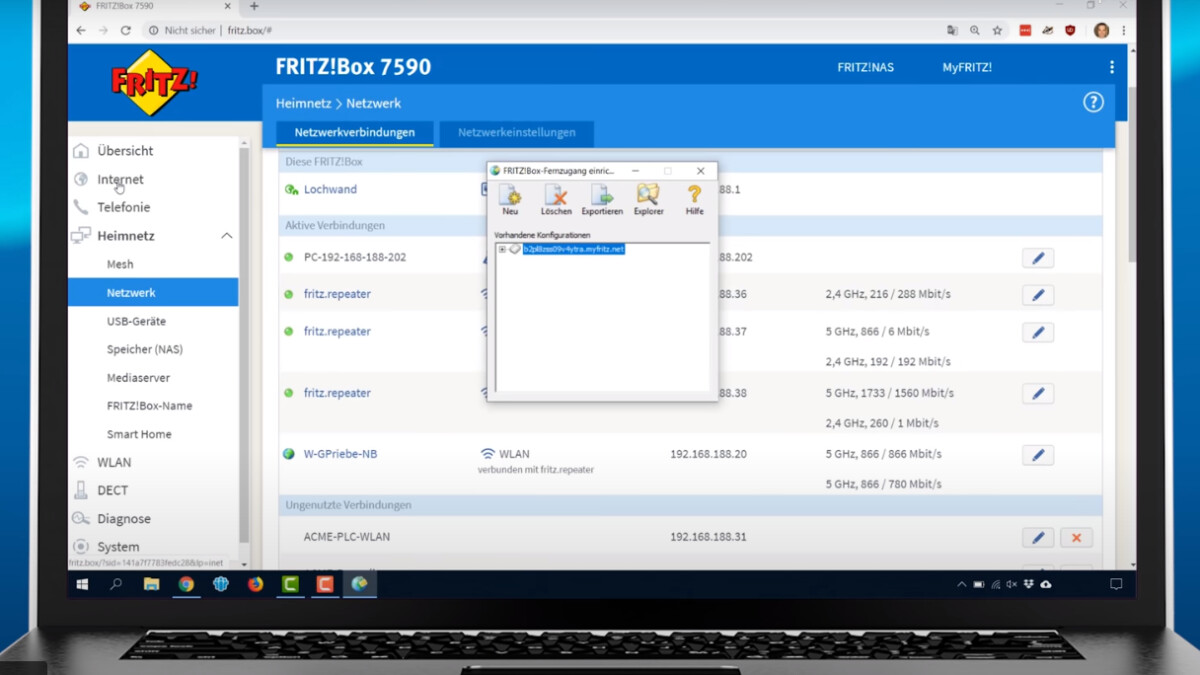Click the Löschen toolbar icon
This screenshot has height=675, width=1200.
tap(556, 198)
